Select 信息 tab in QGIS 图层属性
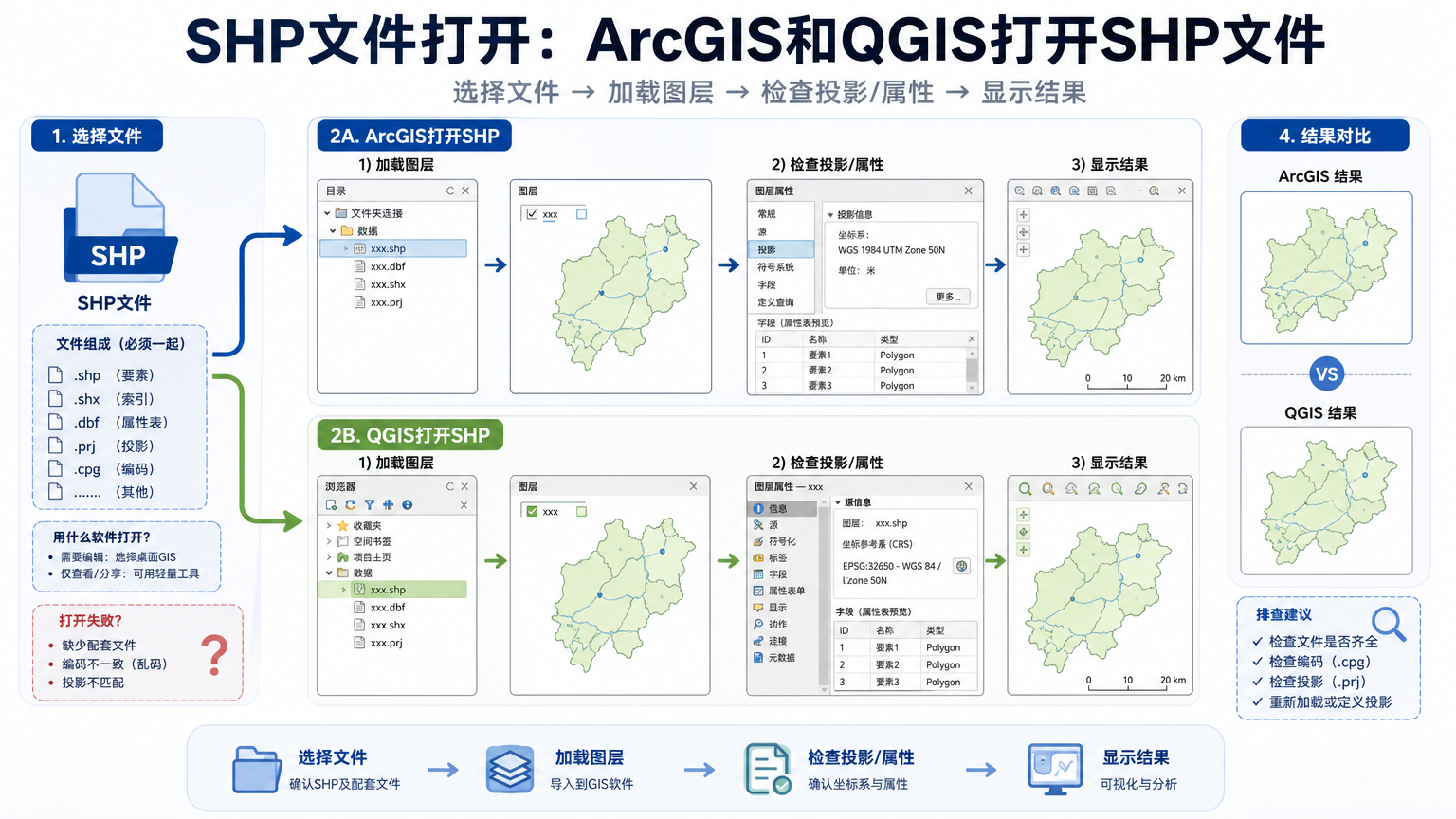 pos(783,509)
